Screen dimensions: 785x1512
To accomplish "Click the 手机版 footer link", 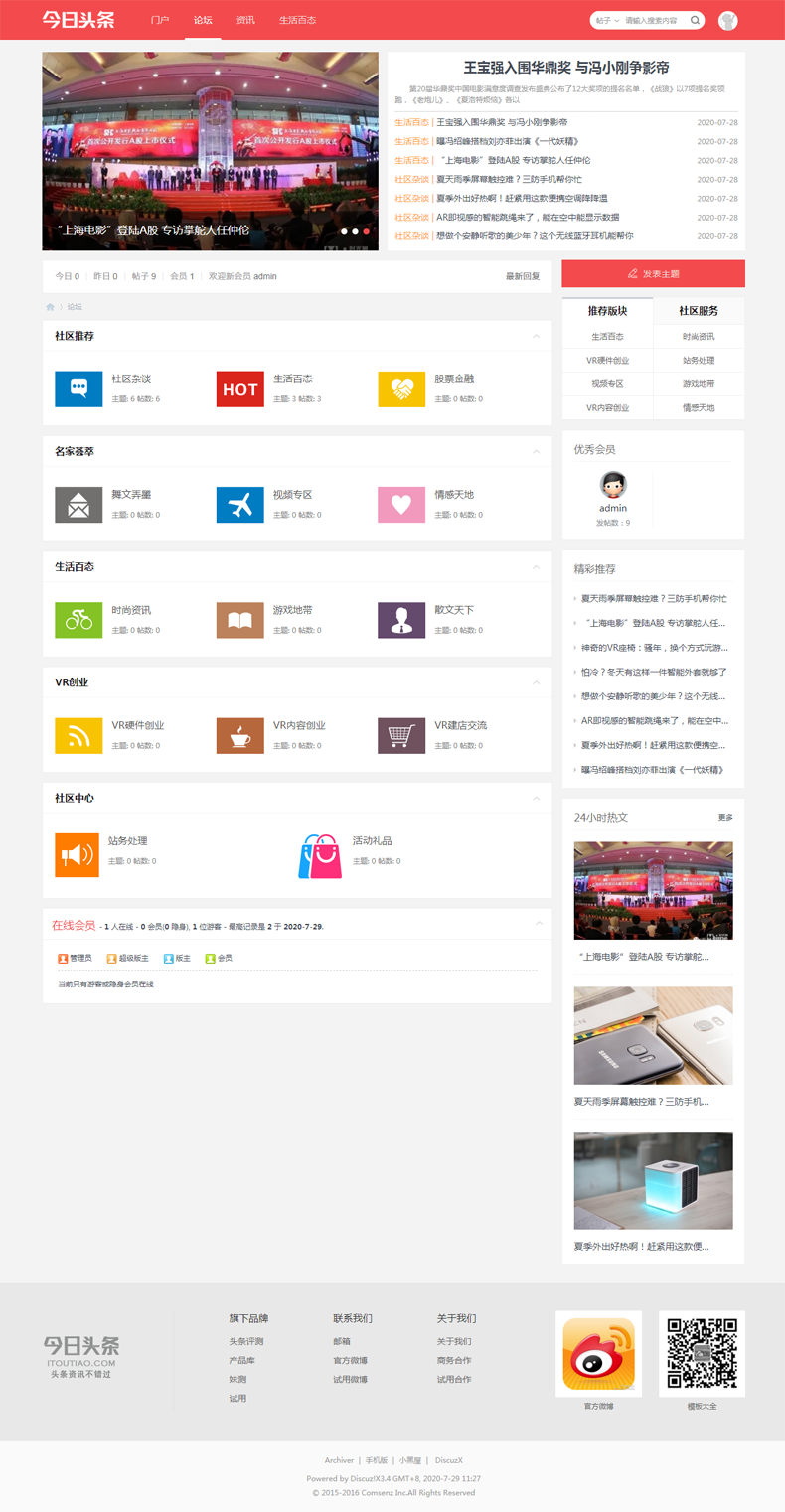I will (377, 1460).
